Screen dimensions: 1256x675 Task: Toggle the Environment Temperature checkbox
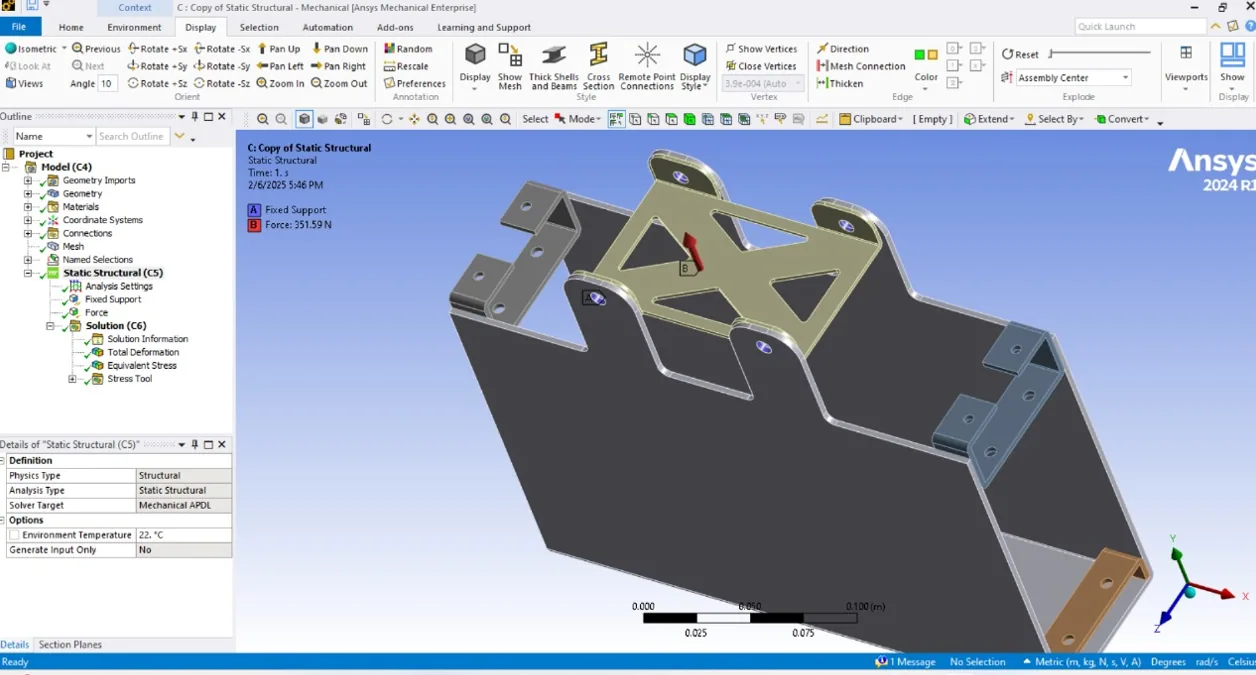click(x=14, y=535)
